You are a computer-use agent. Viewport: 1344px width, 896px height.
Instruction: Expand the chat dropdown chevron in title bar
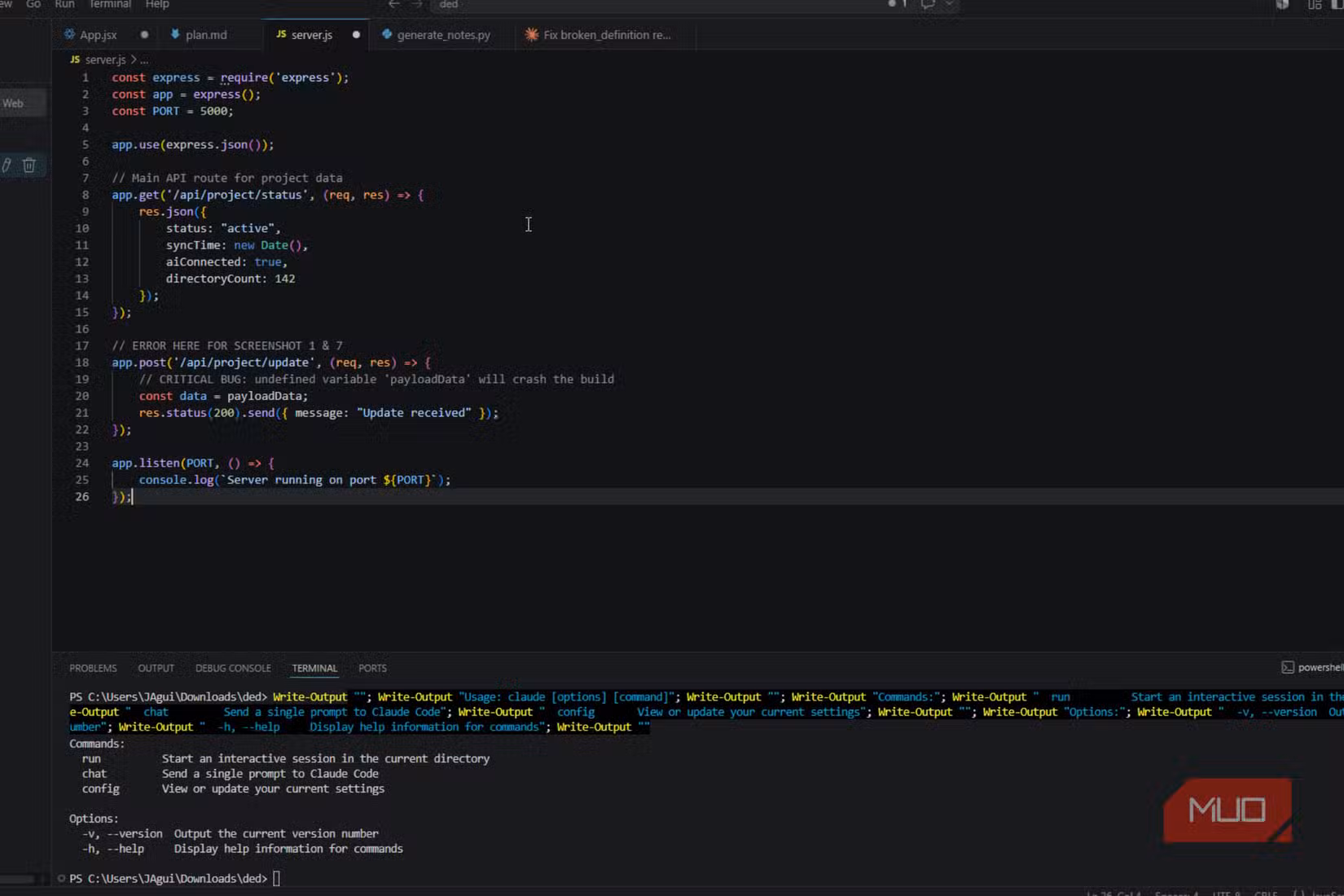(x=949, y=4)
